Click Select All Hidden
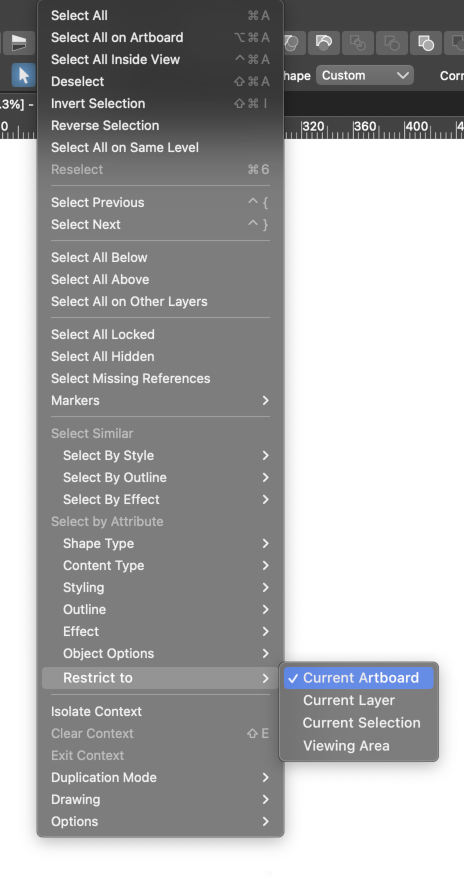The height and width of the screenshot is (877, 464). tap(160, 356)
